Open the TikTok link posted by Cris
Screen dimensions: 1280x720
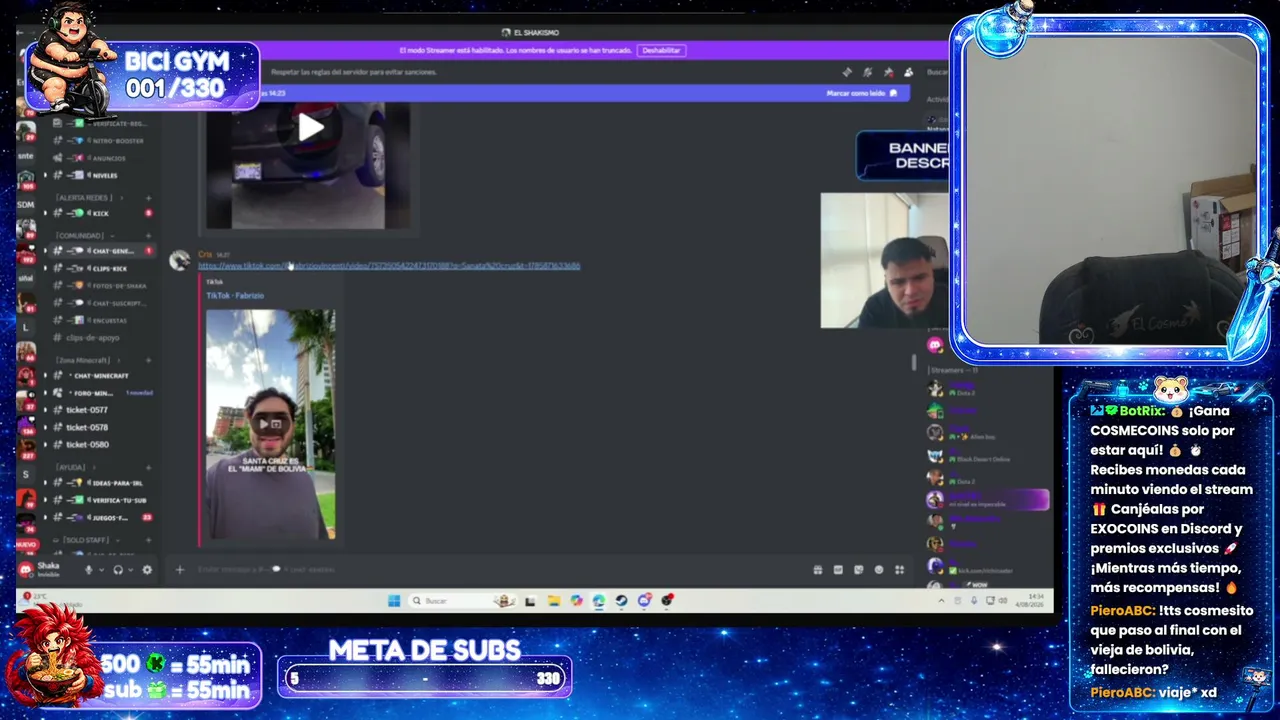point(389,266)
